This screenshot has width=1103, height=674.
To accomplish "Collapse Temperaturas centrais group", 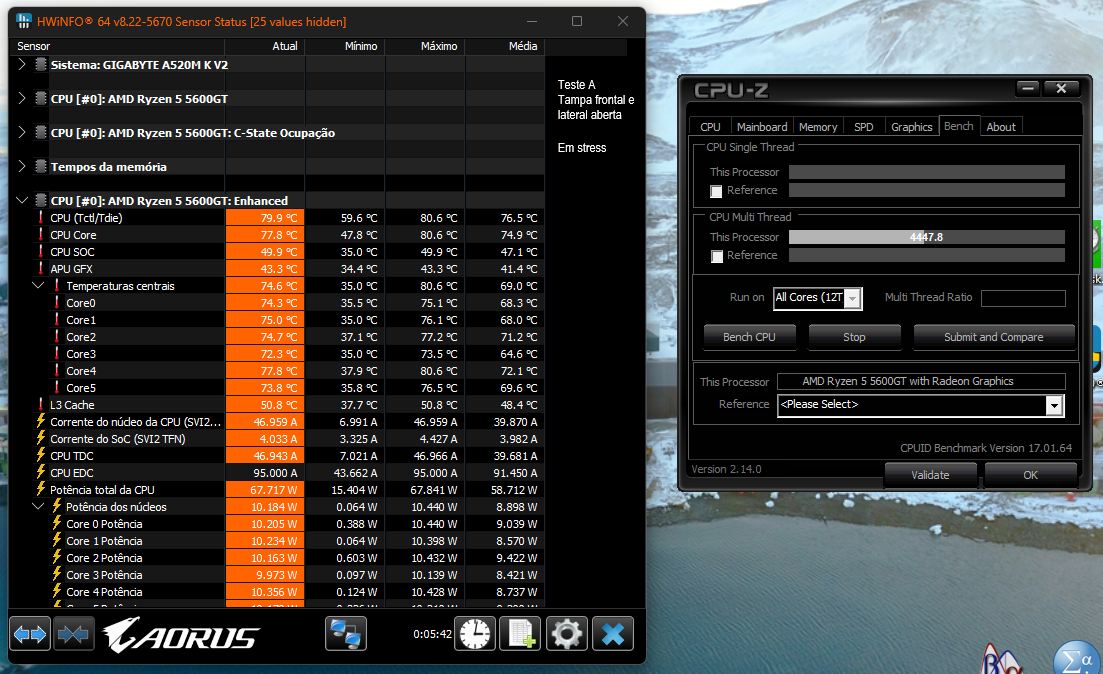I will [x=38, y=286].
